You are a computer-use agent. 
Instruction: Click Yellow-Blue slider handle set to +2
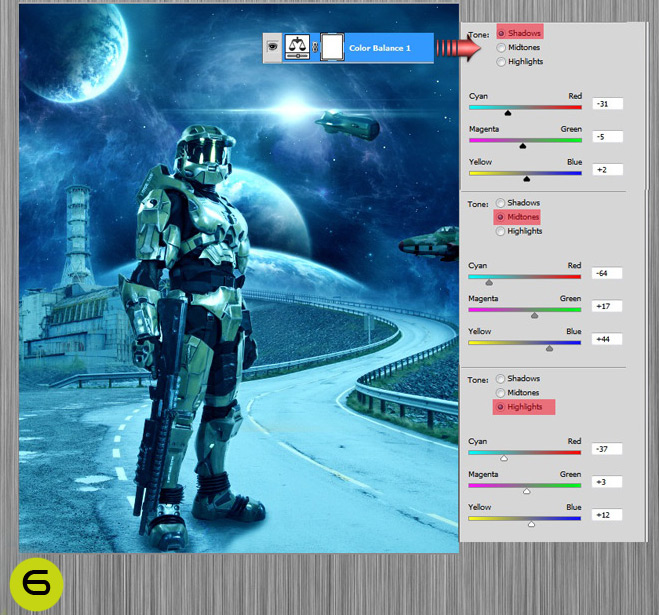[527, 178]
